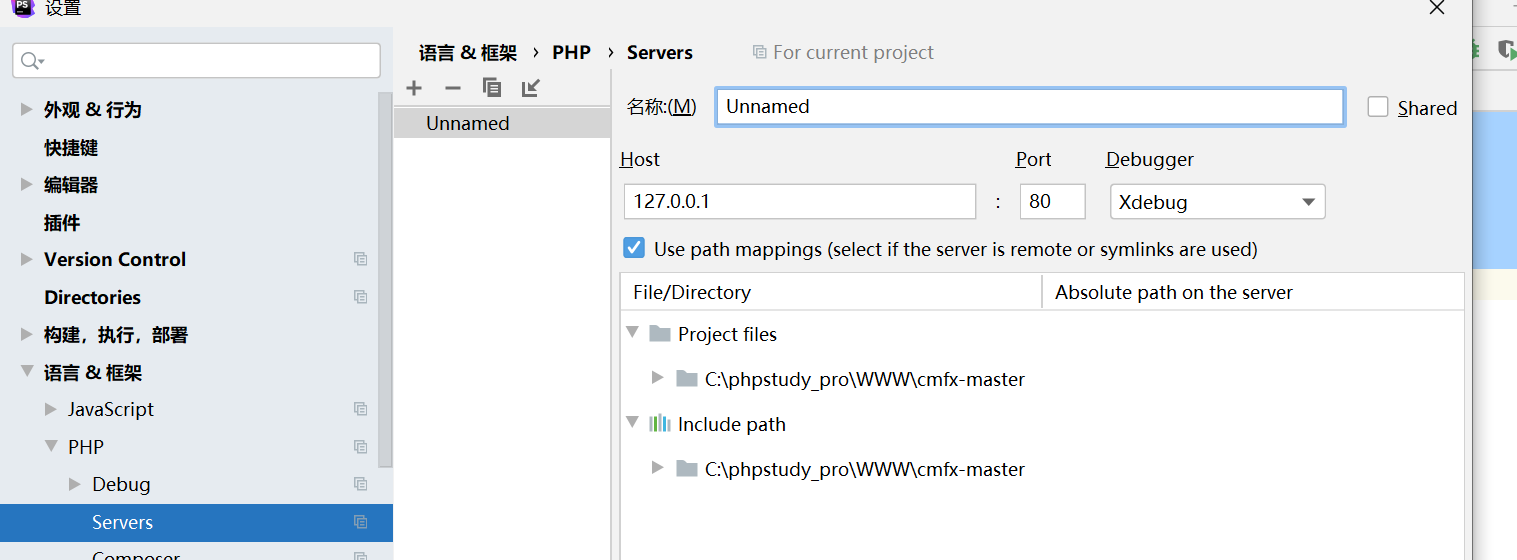The height and width of the screenshot is (560, 1517).
Task: Focus the settings search box
Action: point(196,60)
